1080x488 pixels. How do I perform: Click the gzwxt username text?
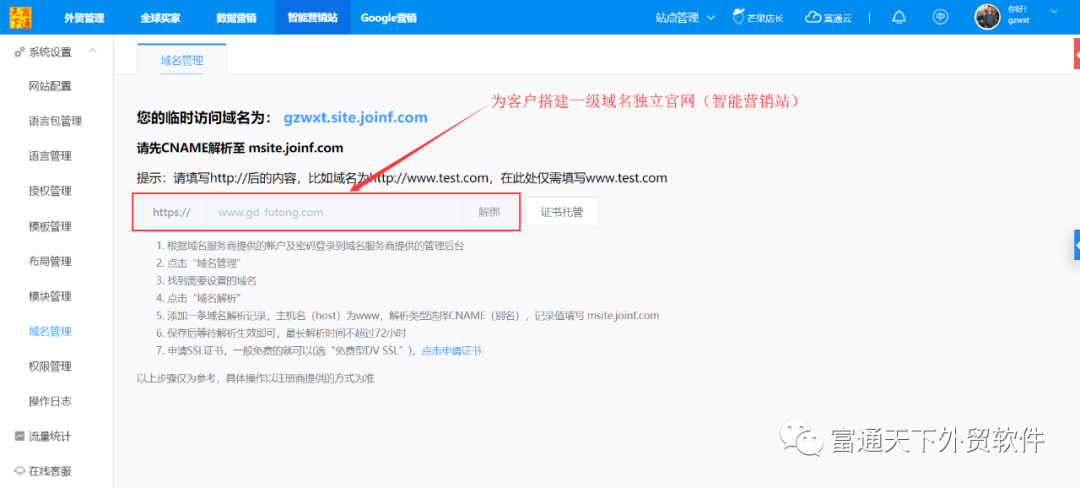pyautogui.click(x=1019, y=21)
